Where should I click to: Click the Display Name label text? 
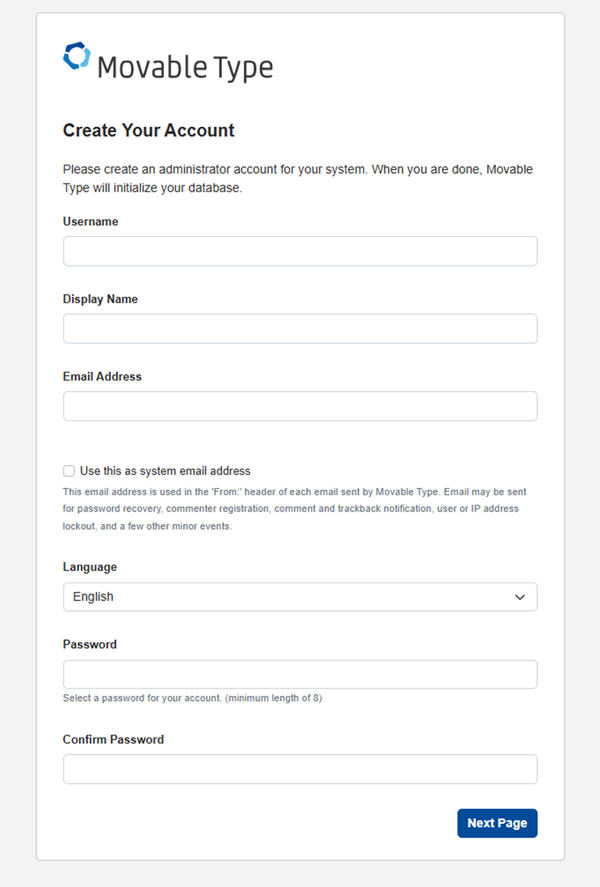coord(100,299)
